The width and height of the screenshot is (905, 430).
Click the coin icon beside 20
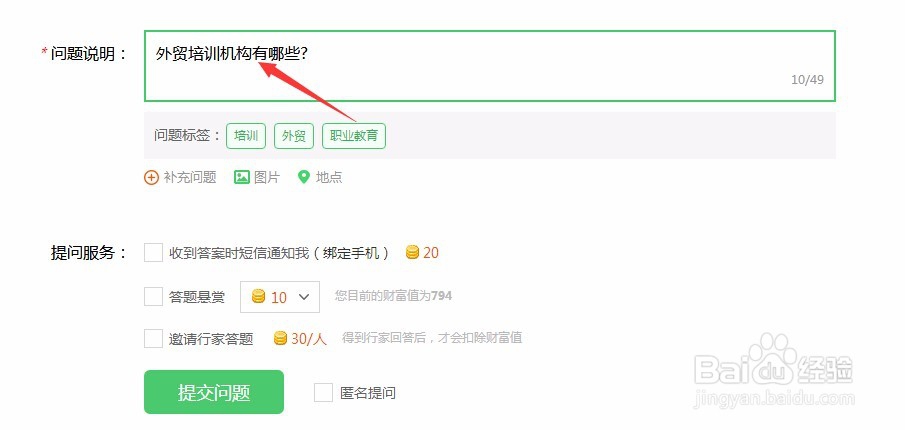[412, 252]
